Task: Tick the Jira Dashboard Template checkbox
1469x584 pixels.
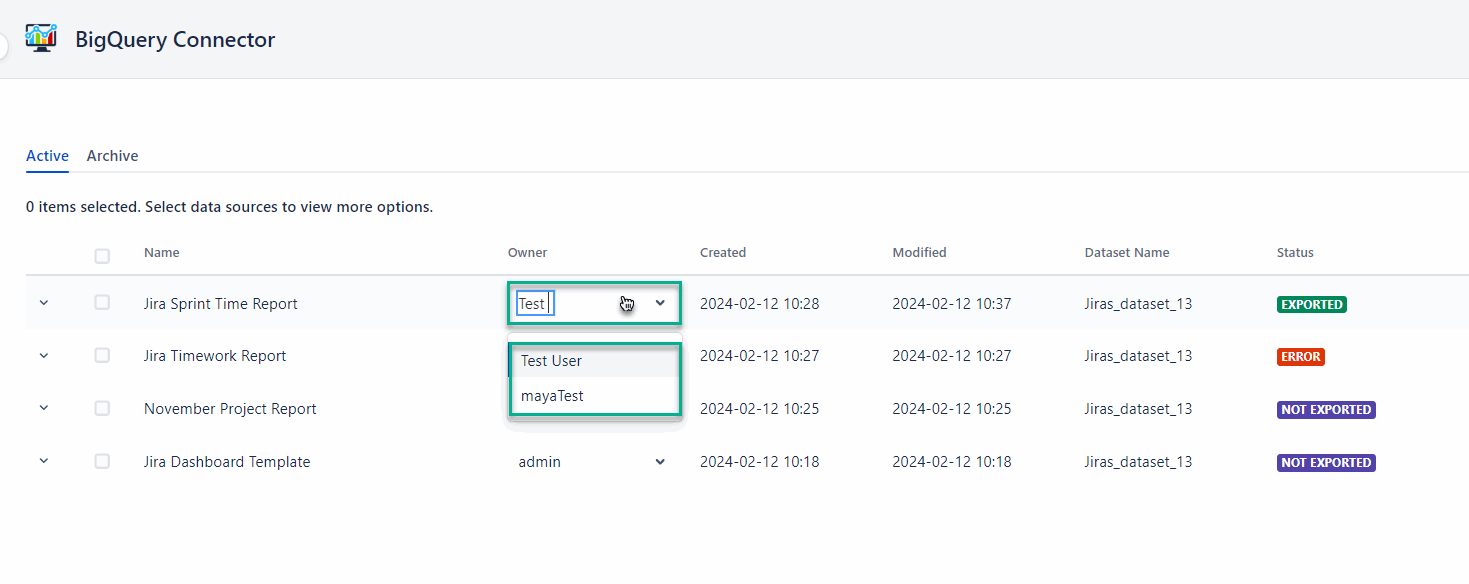Action: (x=102, y=461)
